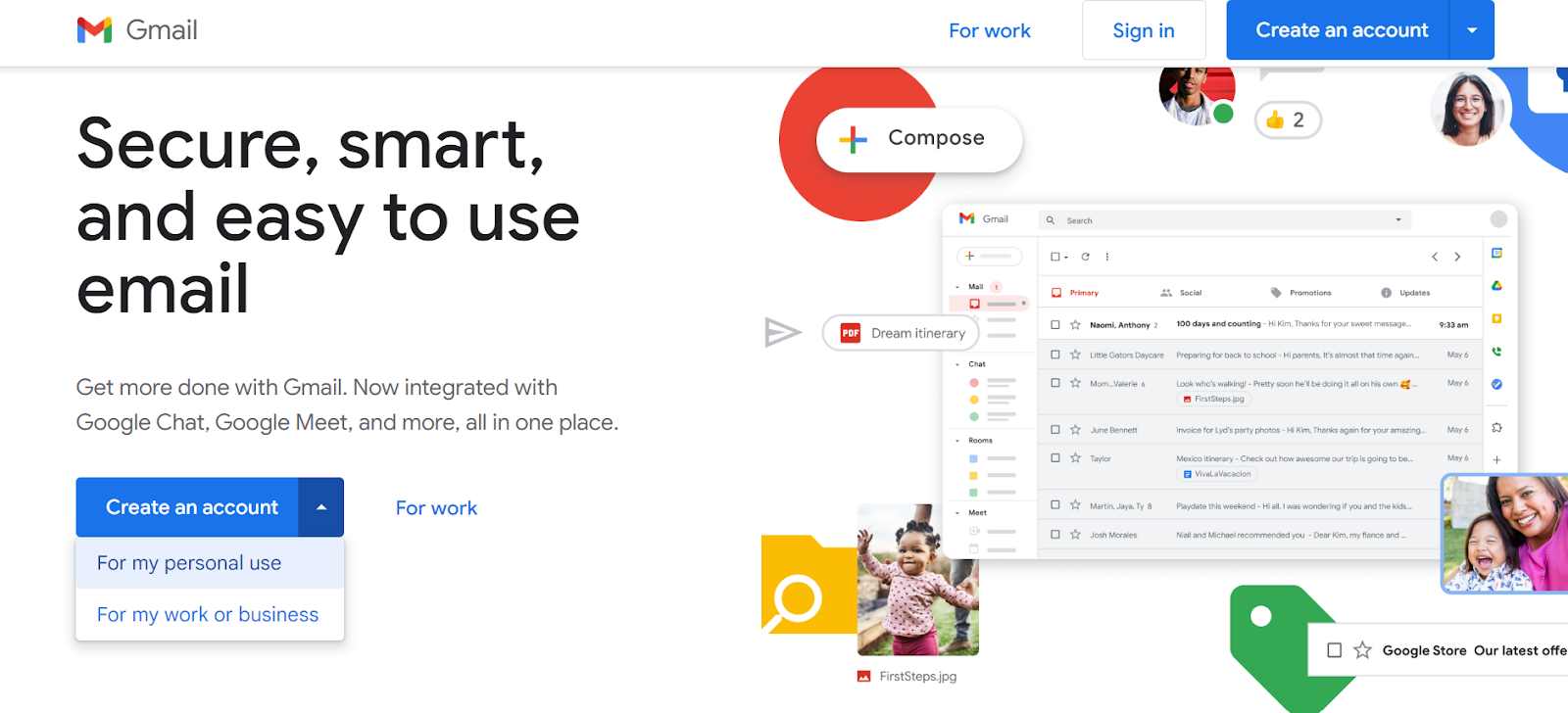Toggle the select-all checkbox in the preview toolbar
The height and width of the screenshot is (713, 1568).
1055,257
